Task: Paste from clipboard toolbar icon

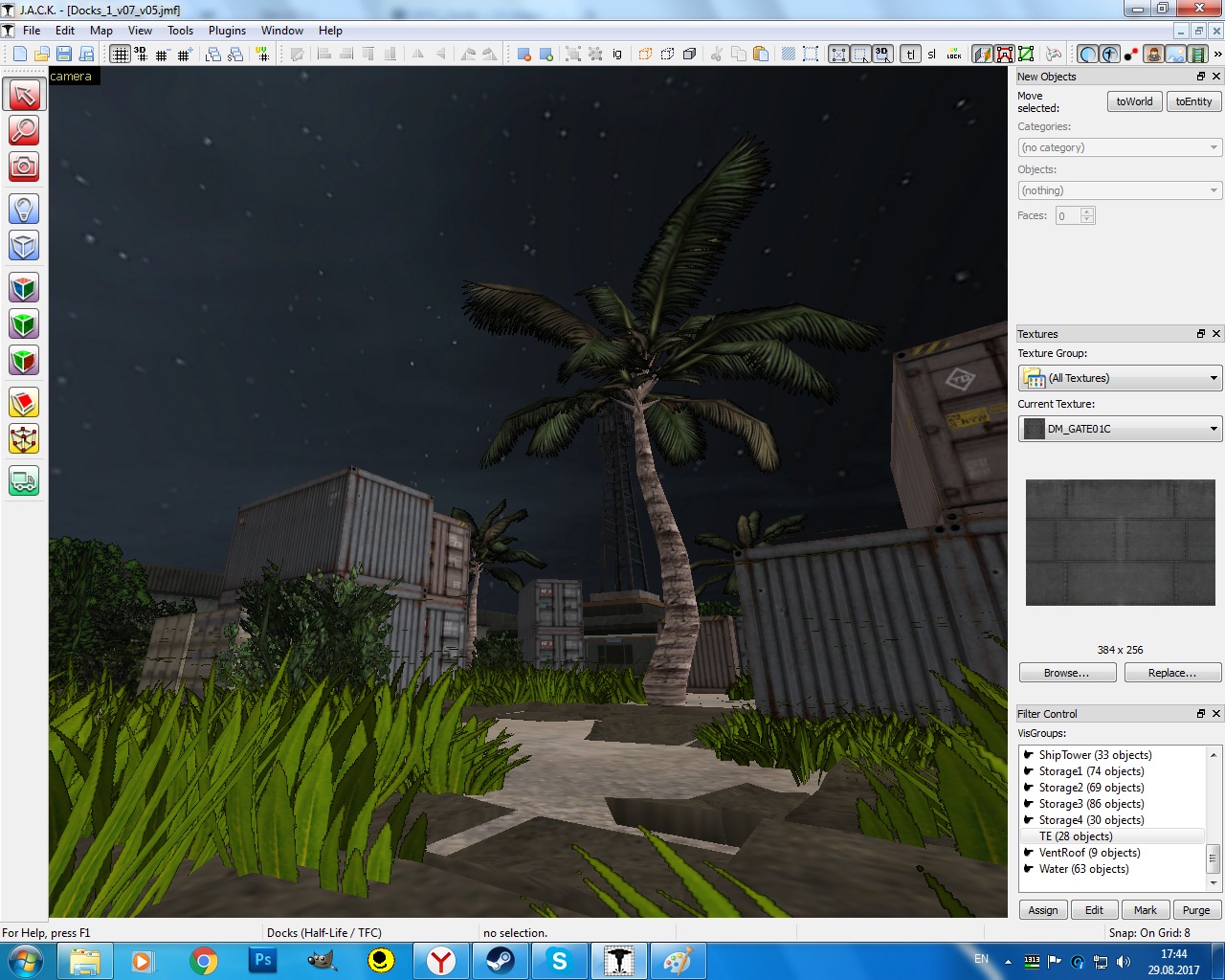Action: 761,54
